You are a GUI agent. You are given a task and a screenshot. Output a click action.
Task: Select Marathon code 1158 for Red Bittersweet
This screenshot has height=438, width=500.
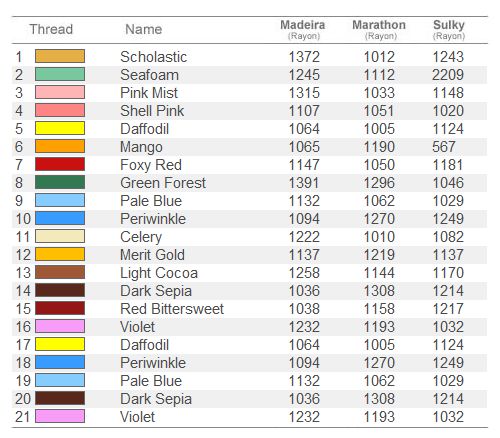[379, 309]
